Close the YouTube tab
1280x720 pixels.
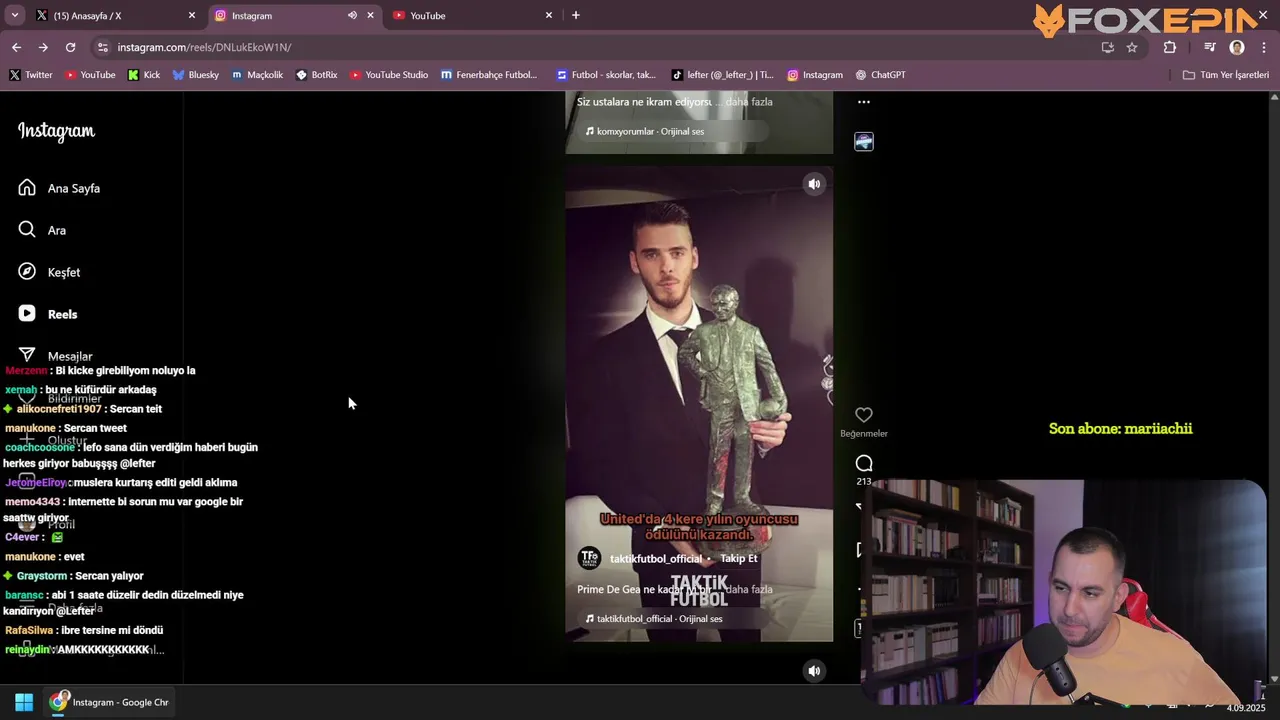point(548,15)
